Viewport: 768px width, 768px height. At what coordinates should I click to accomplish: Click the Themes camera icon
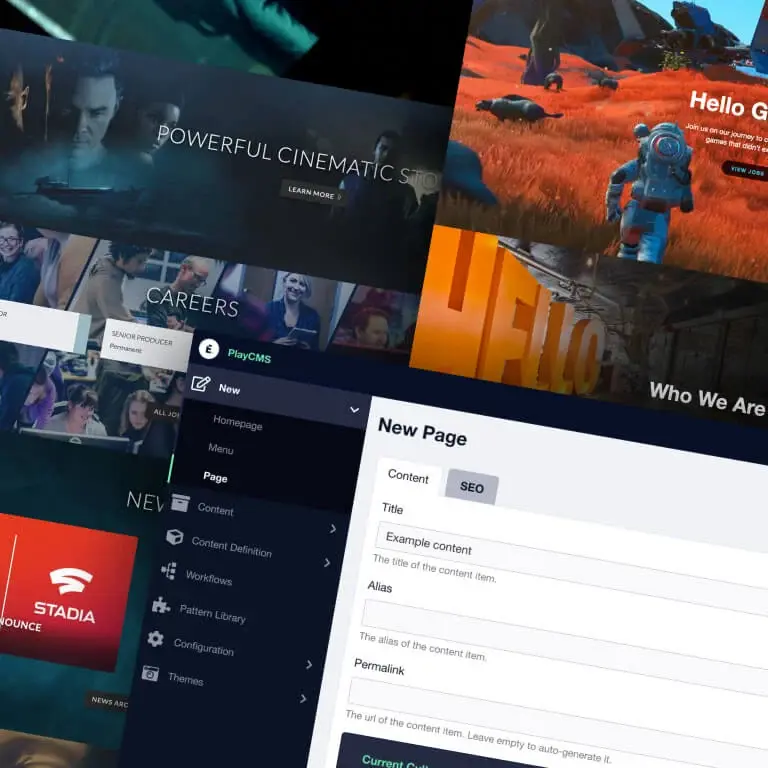pyautogui.click(x=150, y=673)
